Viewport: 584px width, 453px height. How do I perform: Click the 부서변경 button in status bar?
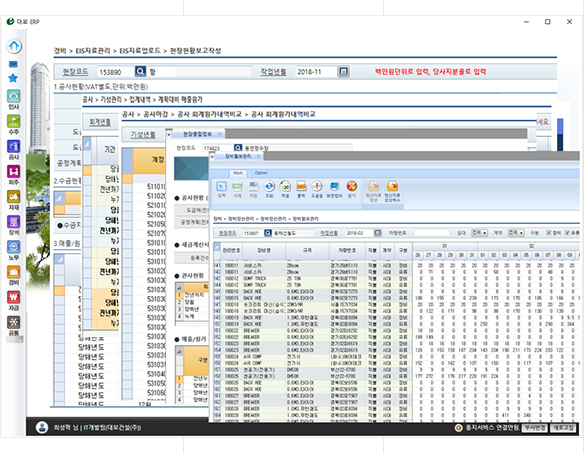click(534, 428)
